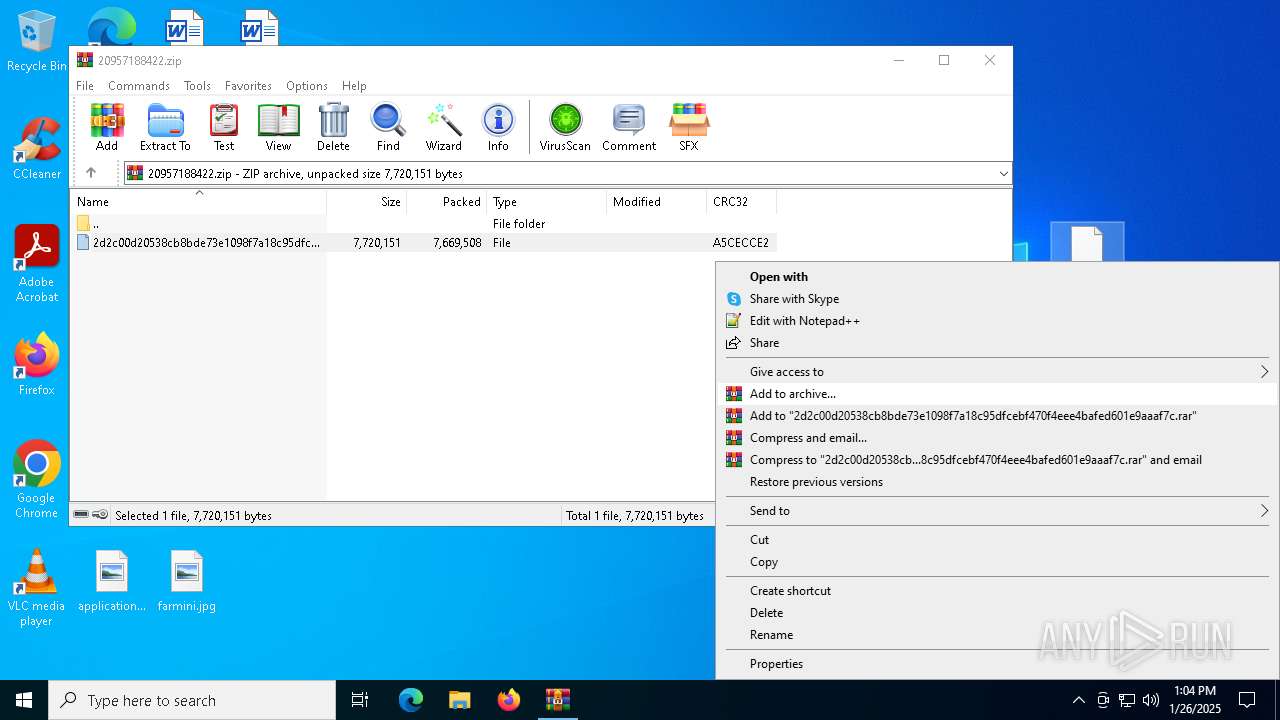Open the Adobe Acrobat desktop shortcut
The image size is (1280, 720).
pos(36,263)
